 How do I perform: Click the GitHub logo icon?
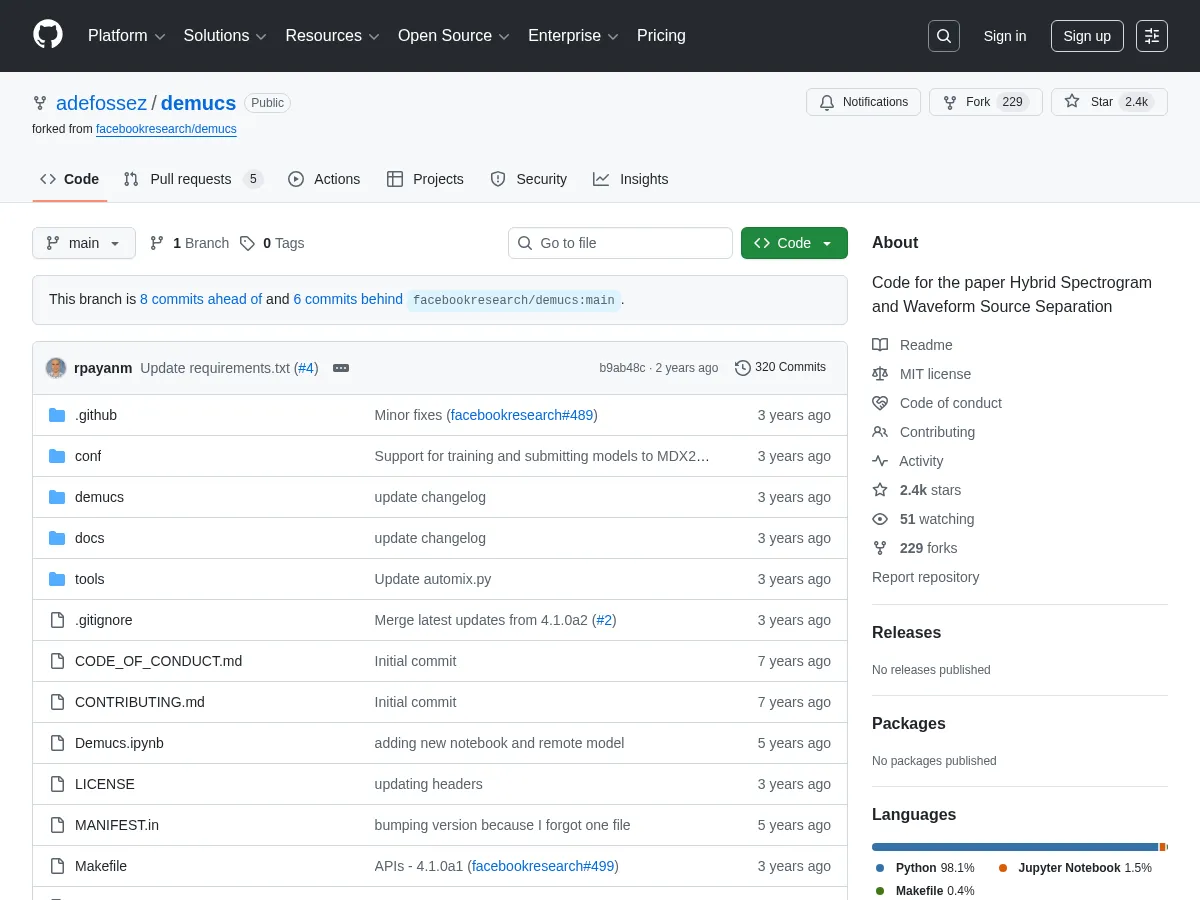coord(48,35)
